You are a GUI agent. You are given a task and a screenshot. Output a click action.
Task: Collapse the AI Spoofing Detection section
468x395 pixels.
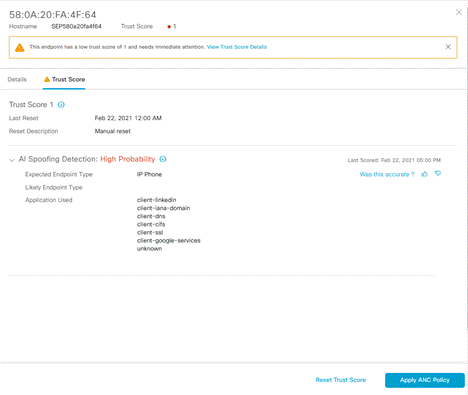12,160
